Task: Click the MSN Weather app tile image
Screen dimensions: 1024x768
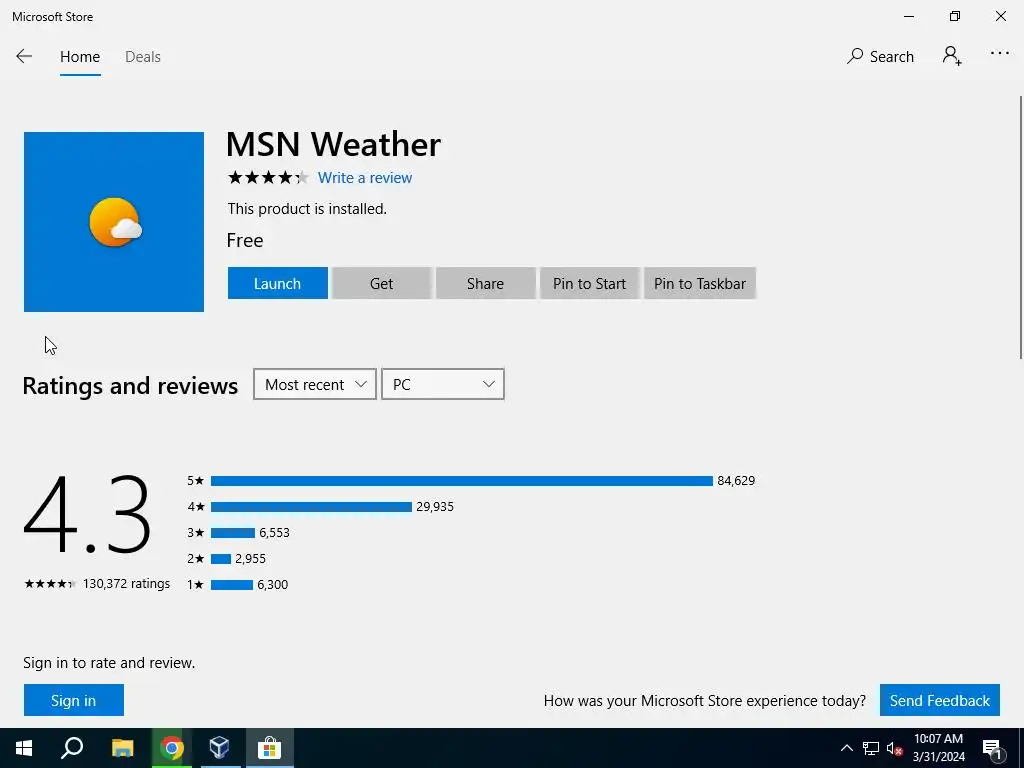Action: tap(114, 221)
